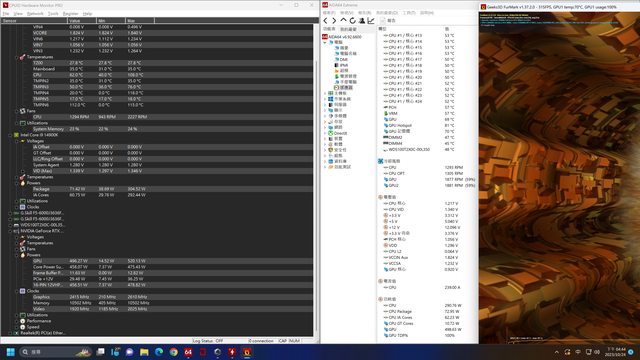Switch to the second AIDA64 sidebar tab
The height and width of the screenshot is (360, 640).
click(348, 29)
